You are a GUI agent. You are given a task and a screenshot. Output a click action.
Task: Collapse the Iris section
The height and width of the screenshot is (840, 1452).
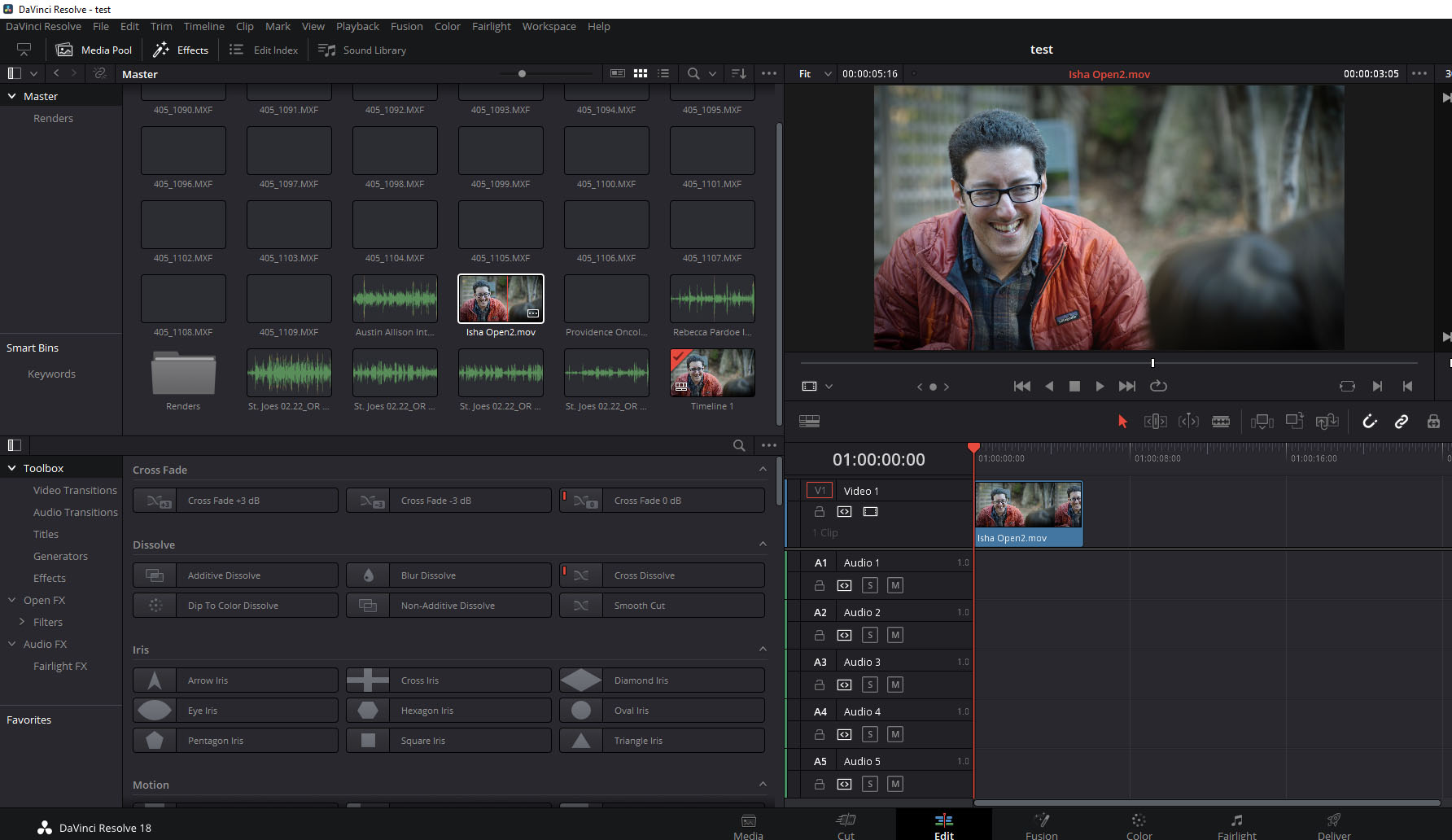763,649
